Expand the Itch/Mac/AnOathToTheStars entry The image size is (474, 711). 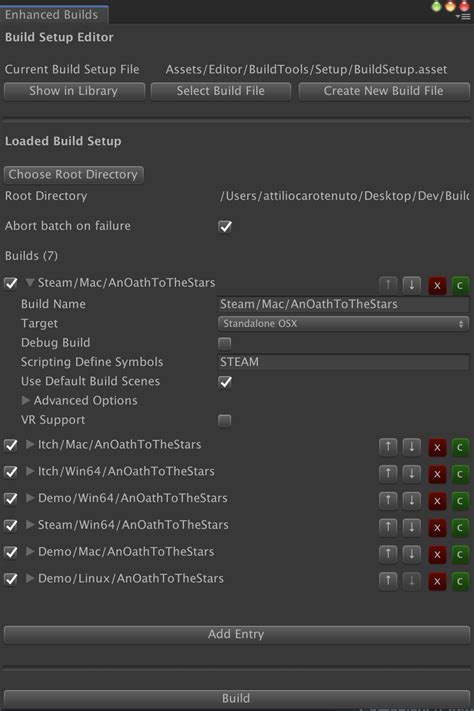coord(30,444)
